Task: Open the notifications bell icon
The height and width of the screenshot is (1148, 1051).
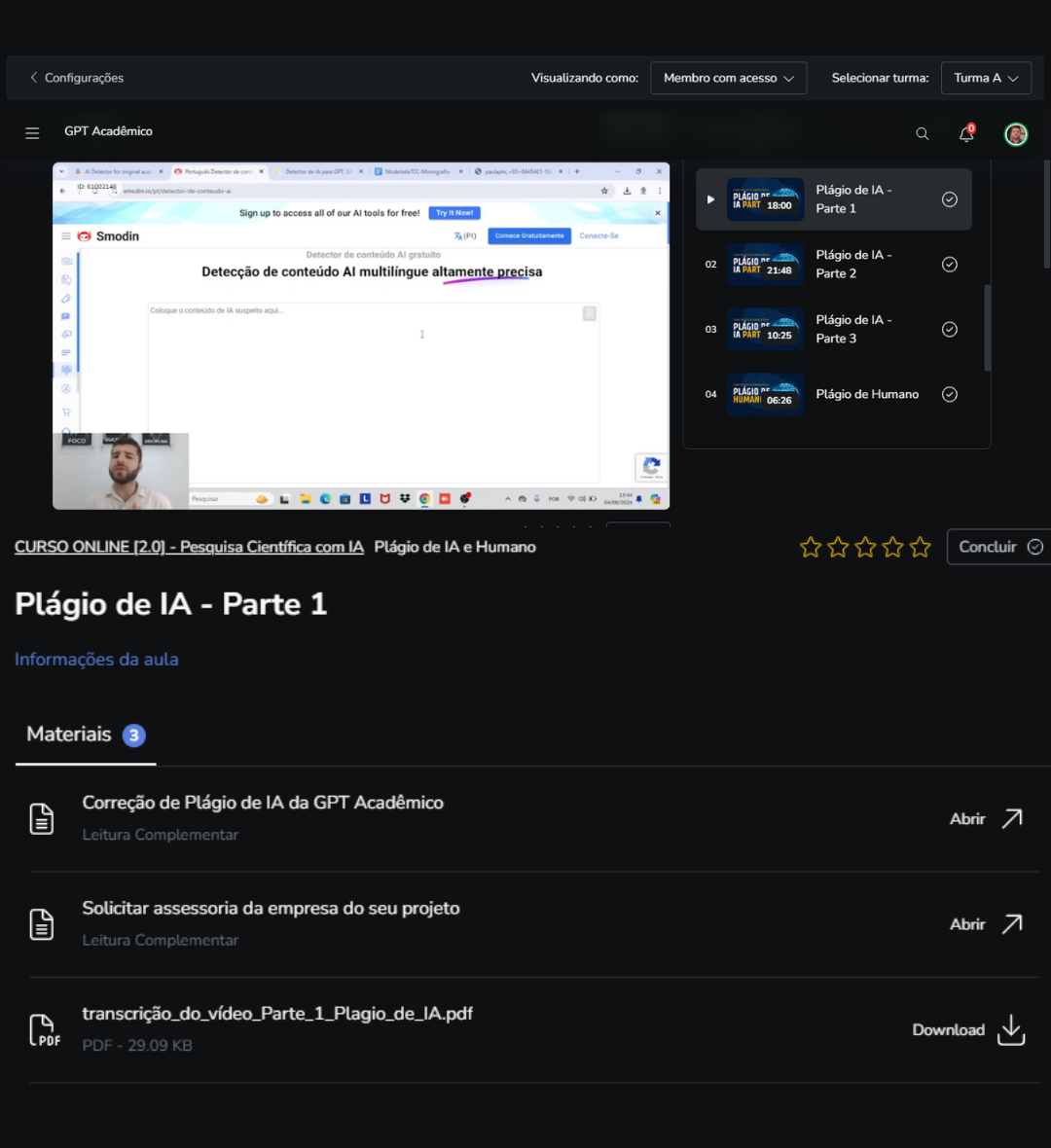Action: pos(966,134)
